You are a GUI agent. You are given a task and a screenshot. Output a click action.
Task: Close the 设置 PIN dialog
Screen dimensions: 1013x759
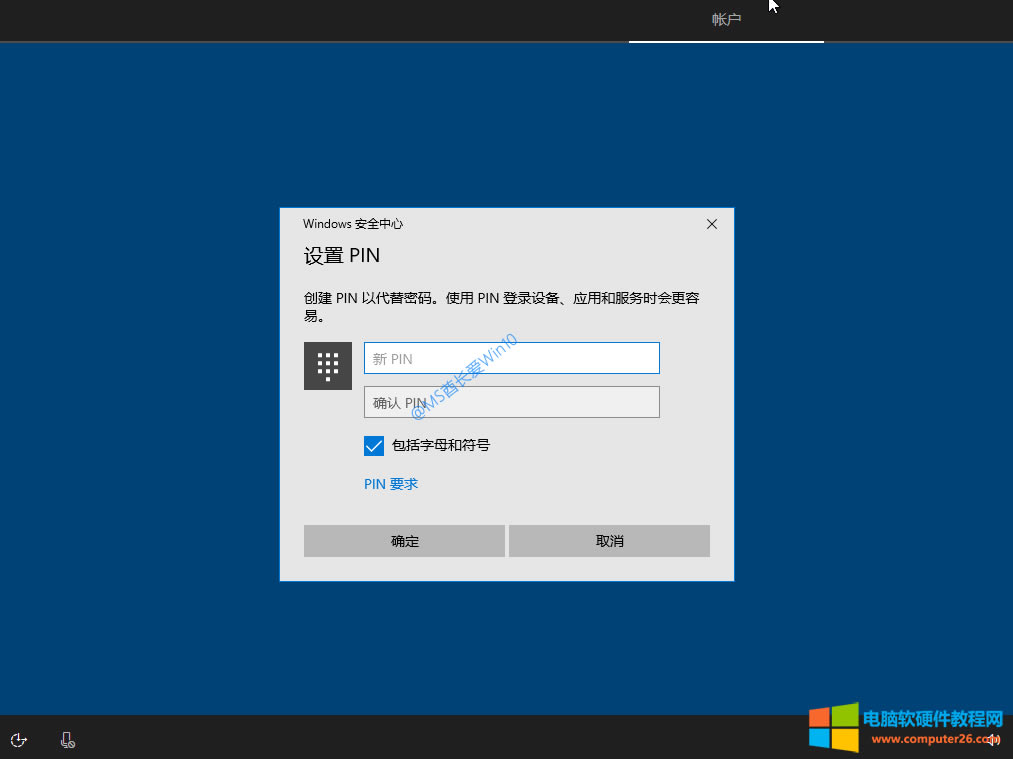tap(711, 224)
